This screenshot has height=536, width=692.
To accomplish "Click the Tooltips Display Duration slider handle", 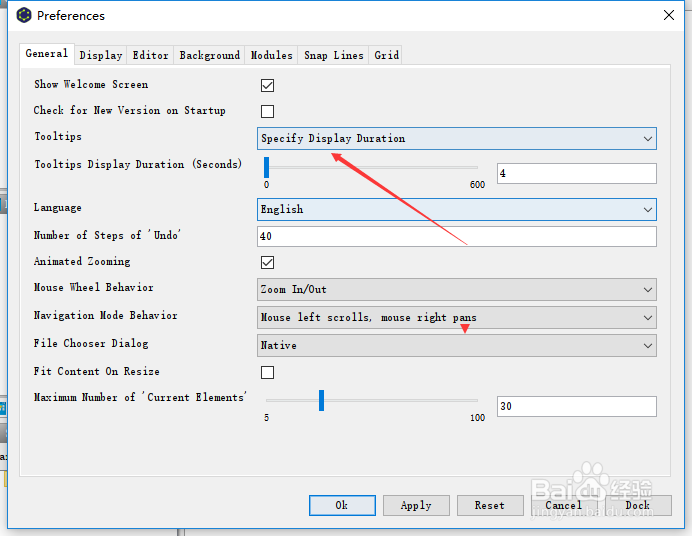I will 267,168.
